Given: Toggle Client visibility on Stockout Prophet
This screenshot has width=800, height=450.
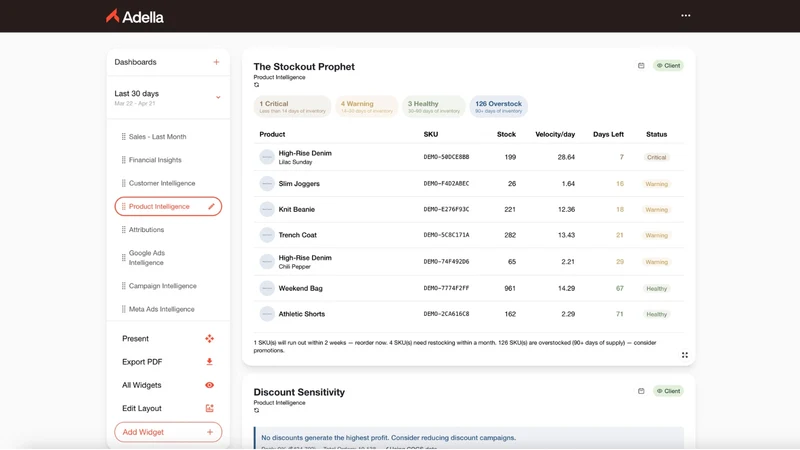Looking at the screenshot, I should pyautogui.click(x=668, y=65).
